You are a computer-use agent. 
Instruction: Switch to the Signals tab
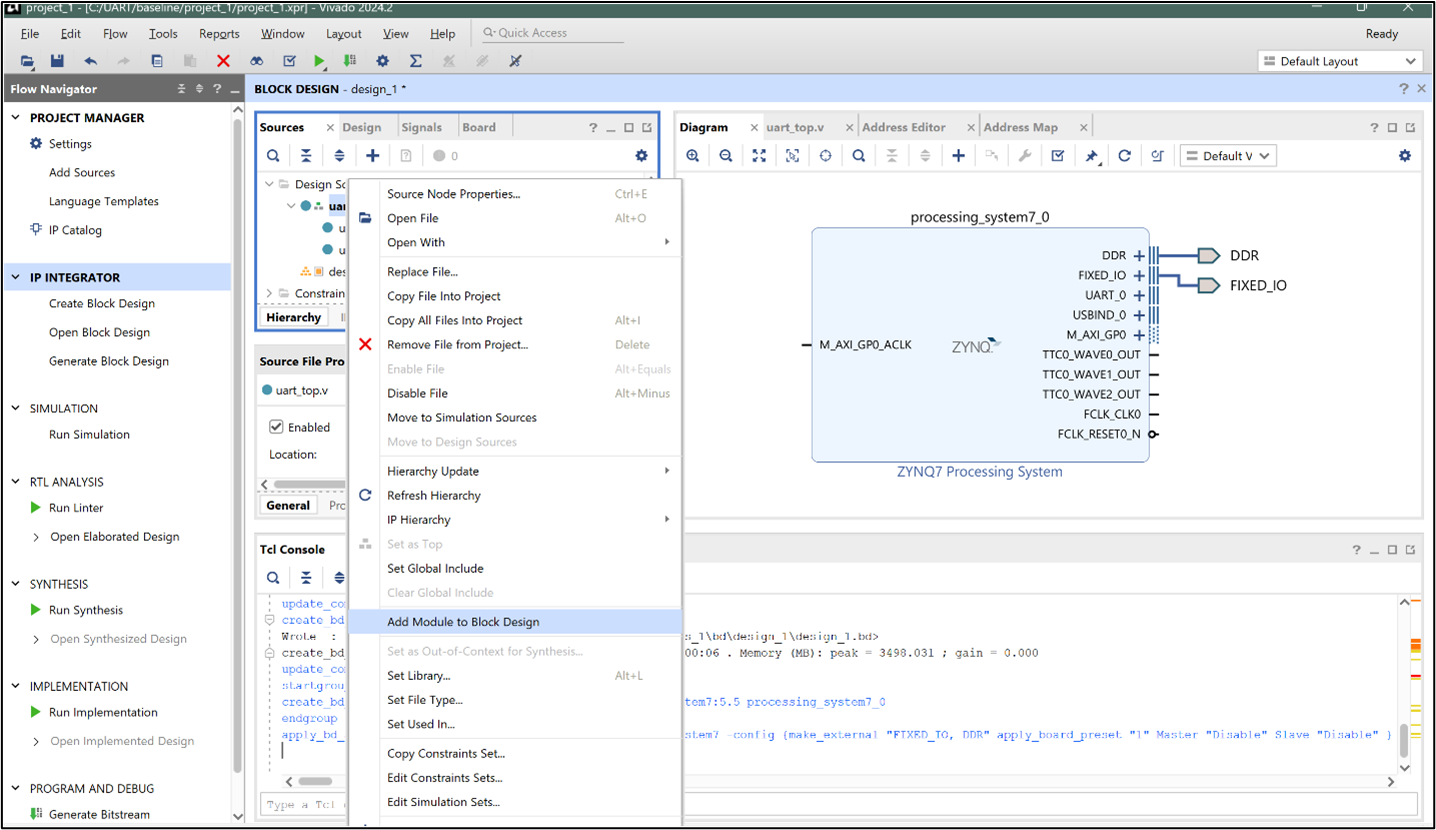point(421,127)
